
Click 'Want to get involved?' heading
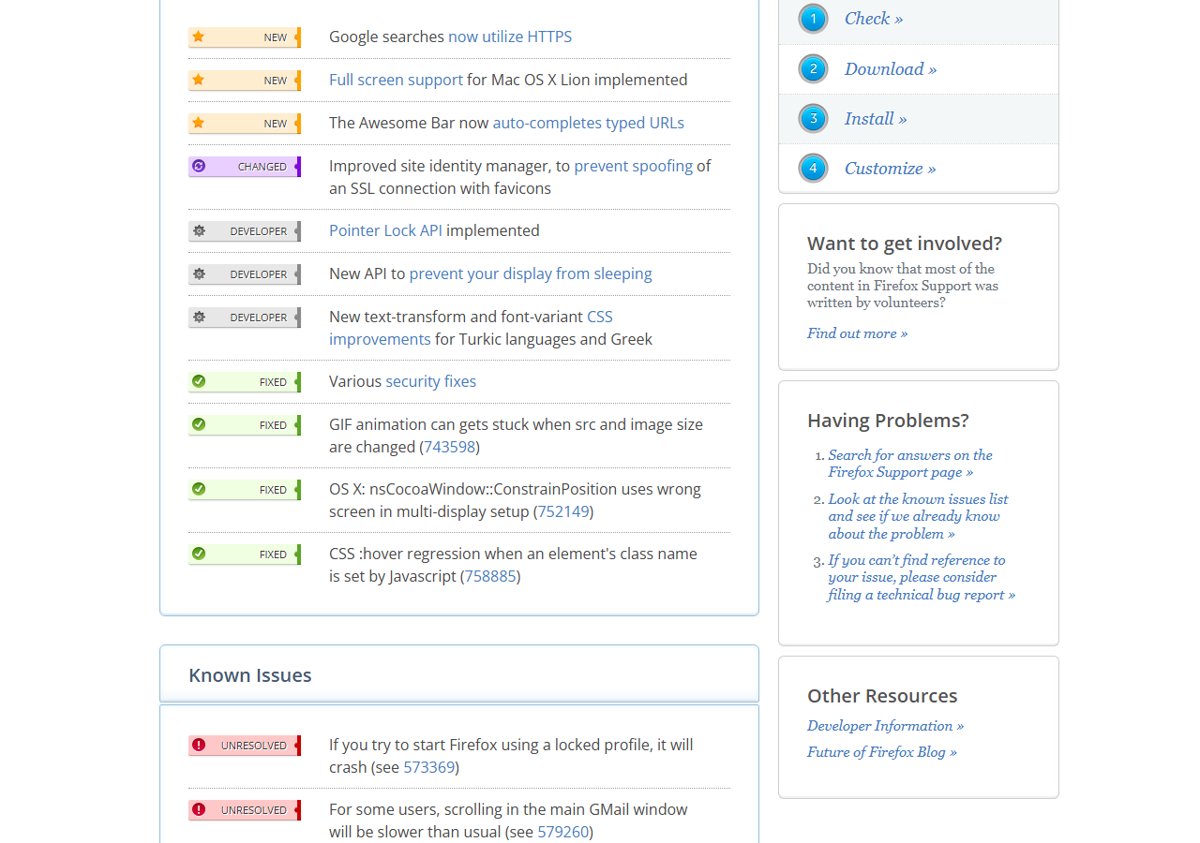pyautogui.click(x=904, y=244)
